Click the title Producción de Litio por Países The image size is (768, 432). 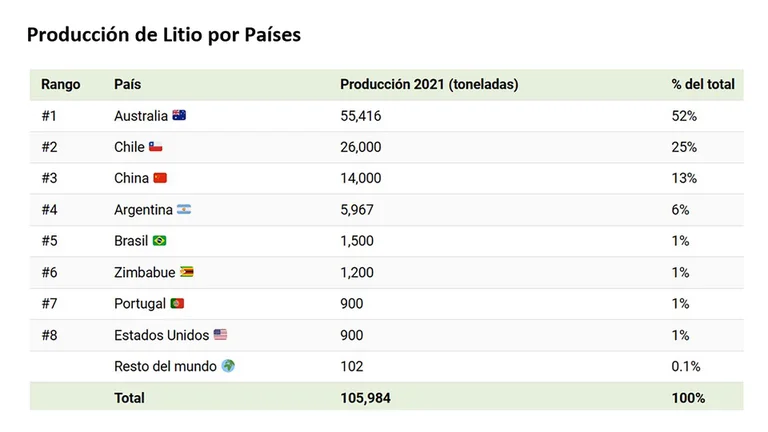164,35
